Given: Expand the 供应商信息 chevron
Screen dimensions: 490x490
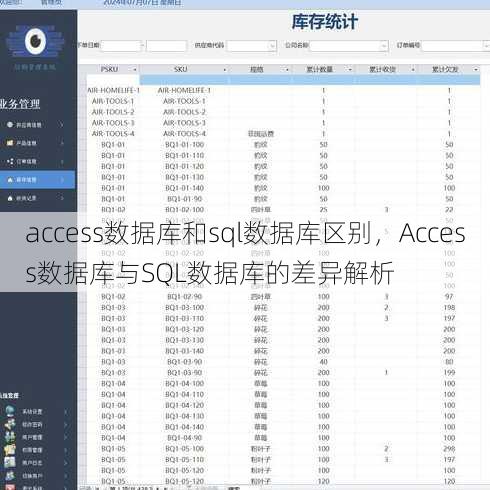Looking at the screenshot, I should (x=62, y=125).
